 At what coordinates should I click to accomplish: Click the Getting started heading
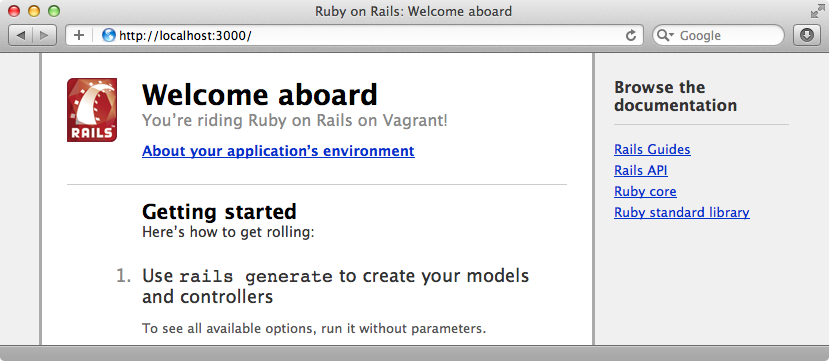pyautogui.click(x=219, y=211)
